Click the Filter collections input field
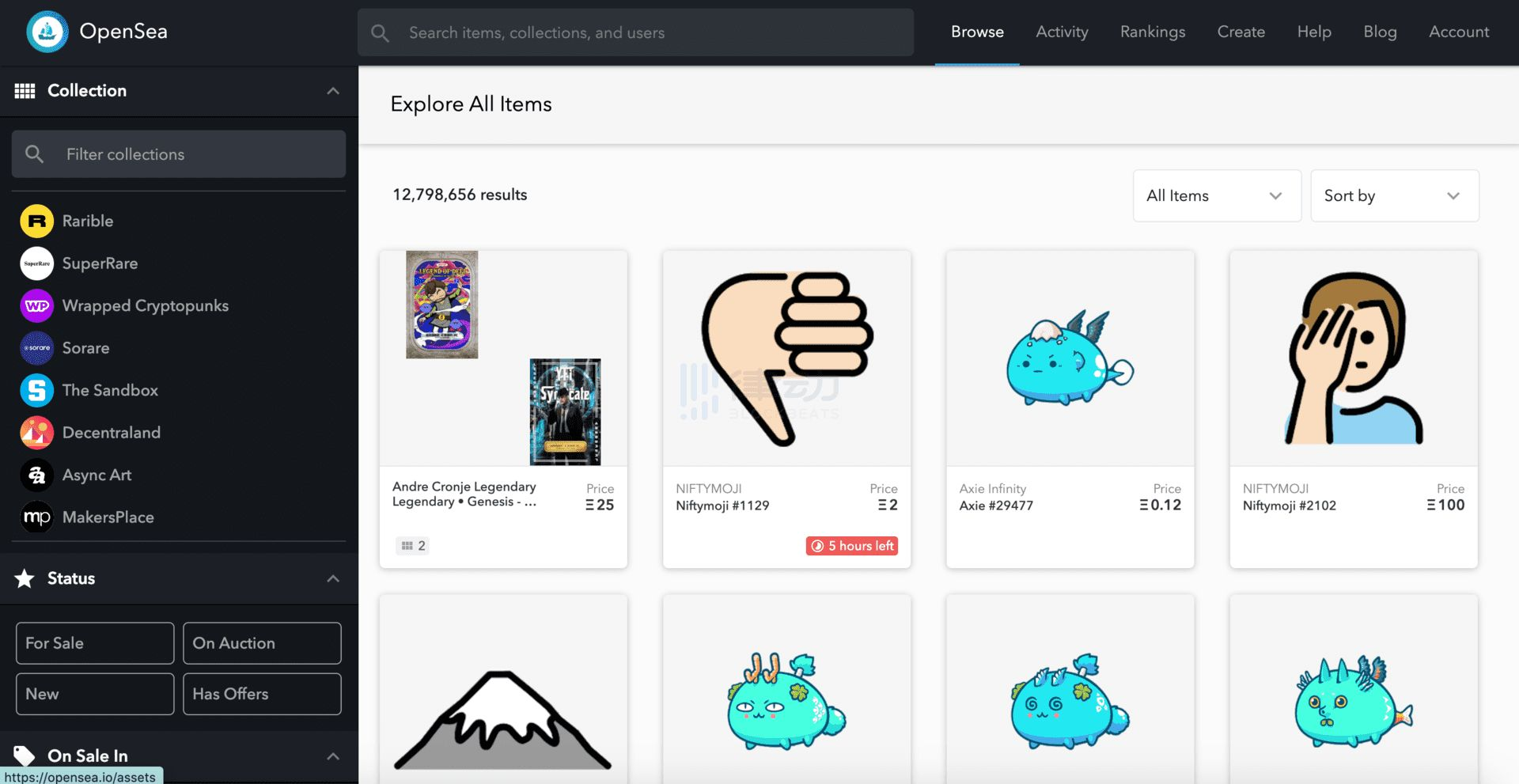The height and width of the screenshot is (784, 1519). click(x=179, y=154)
